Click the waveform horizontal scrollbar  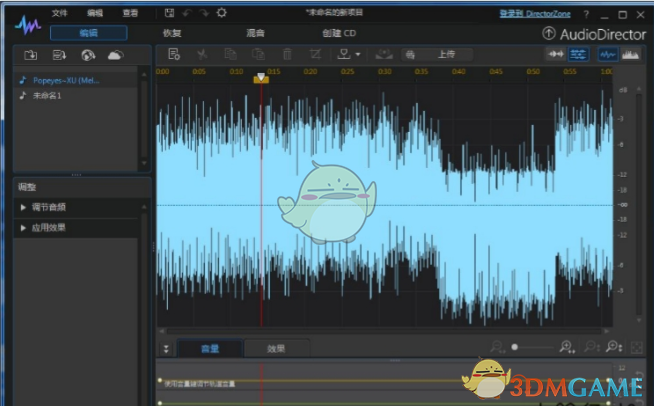pyautogui.click(x=384, y=331)
